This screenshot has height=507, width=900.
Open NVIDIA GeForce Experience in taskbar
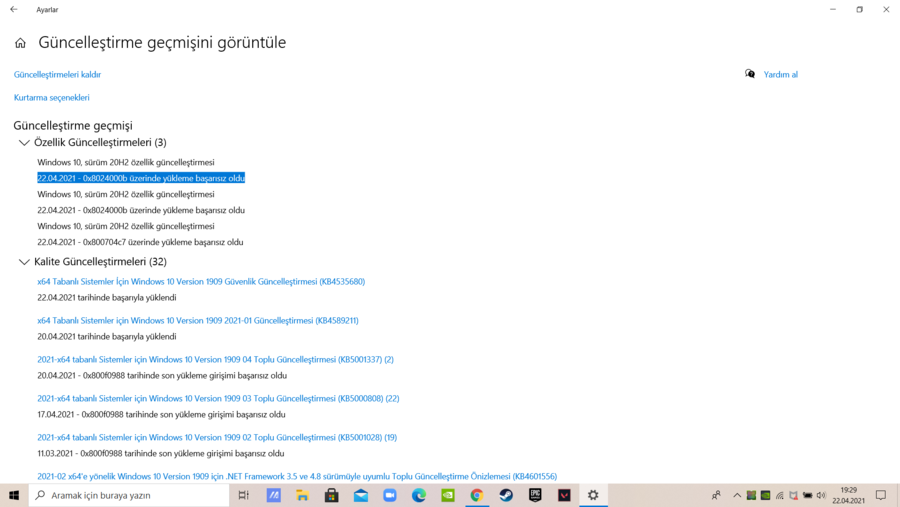(448, 495)
